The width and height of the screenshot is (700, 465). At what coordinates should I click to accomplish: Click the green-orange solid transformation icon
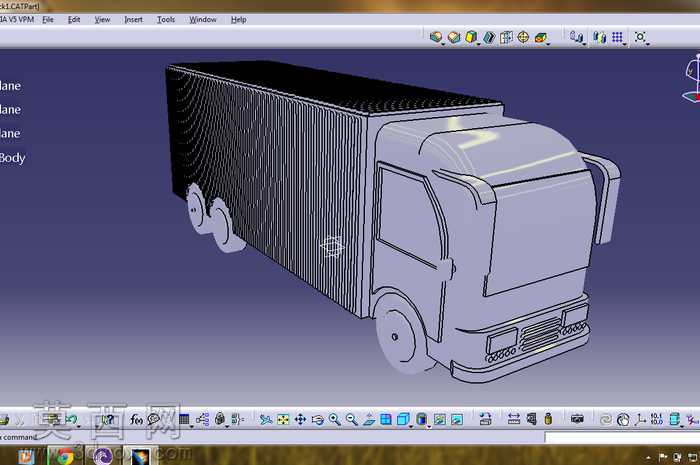click(x=541, y=37)
